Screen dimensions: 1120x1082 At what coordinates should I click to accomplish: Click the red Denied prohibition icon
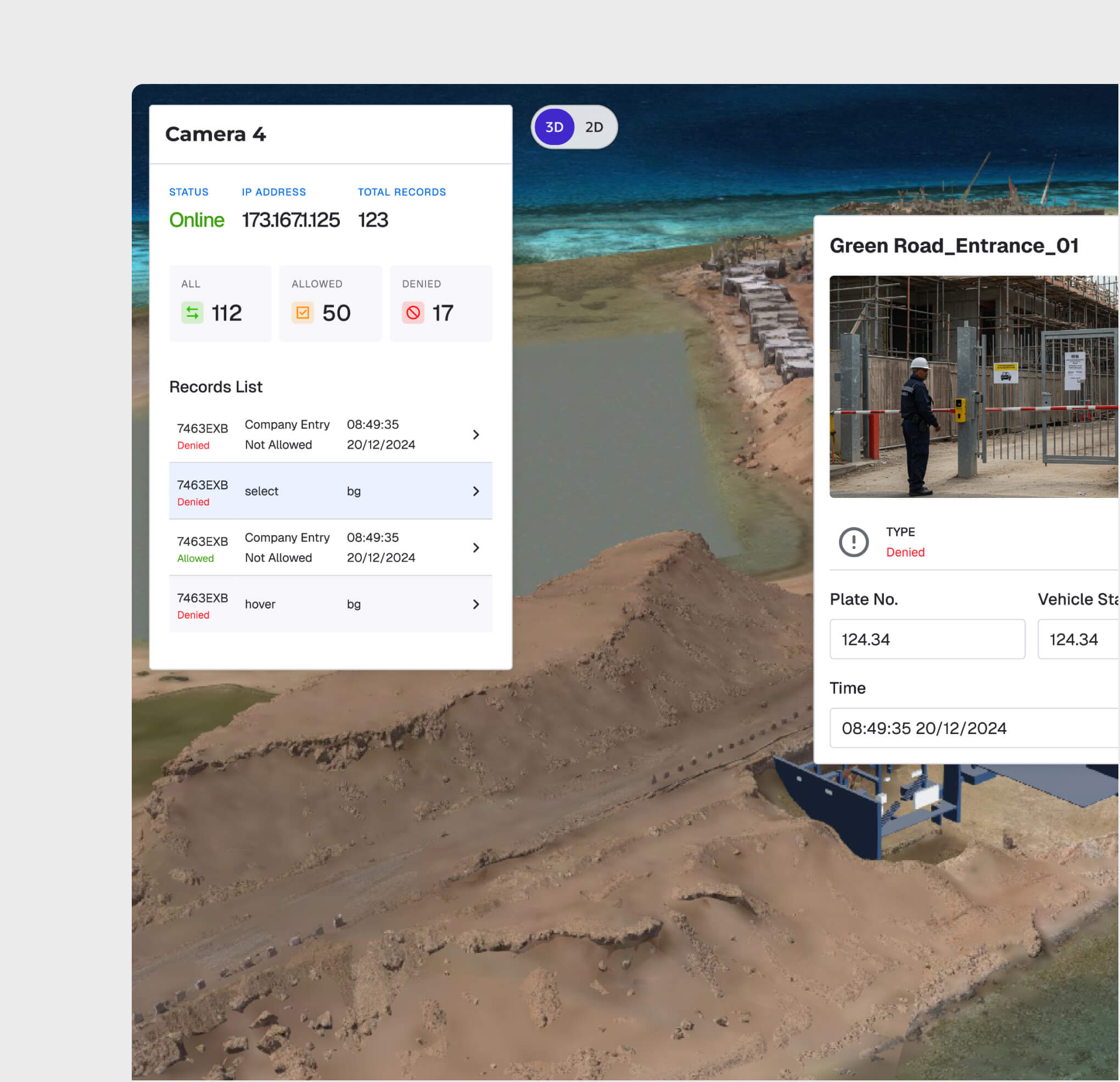click(412, 312)
